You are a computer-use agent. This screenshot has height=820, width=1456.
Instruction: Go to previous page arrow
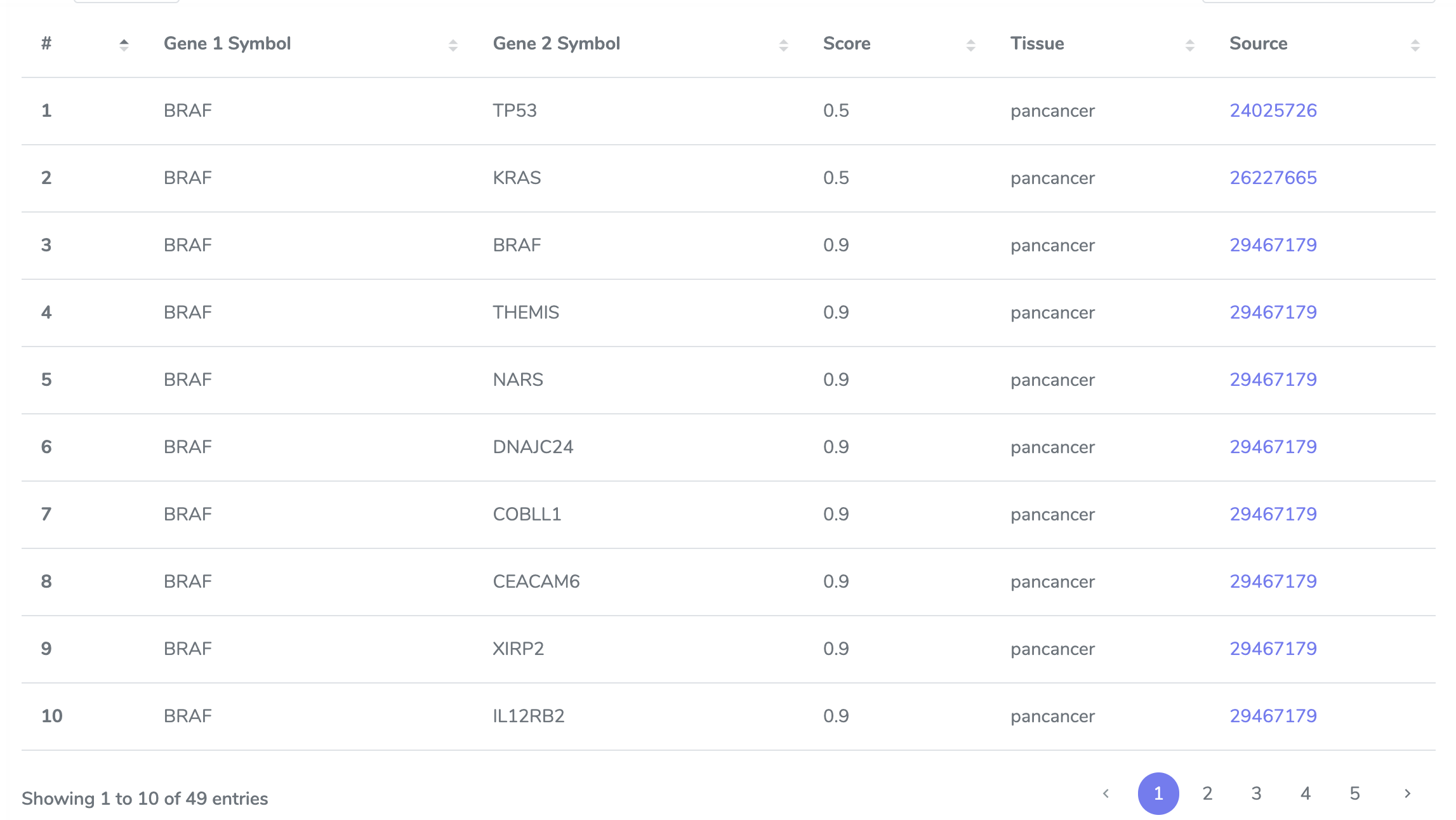point(1106,793)
